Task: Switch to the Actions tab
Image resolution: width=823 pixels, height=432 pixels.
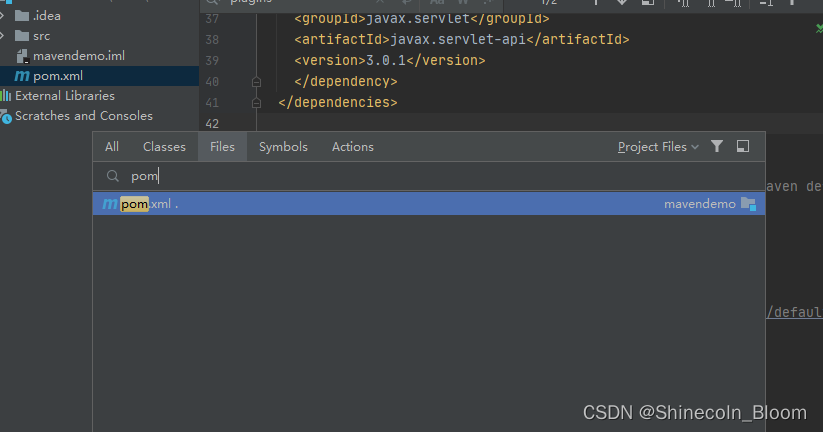Action: [353, 147]
